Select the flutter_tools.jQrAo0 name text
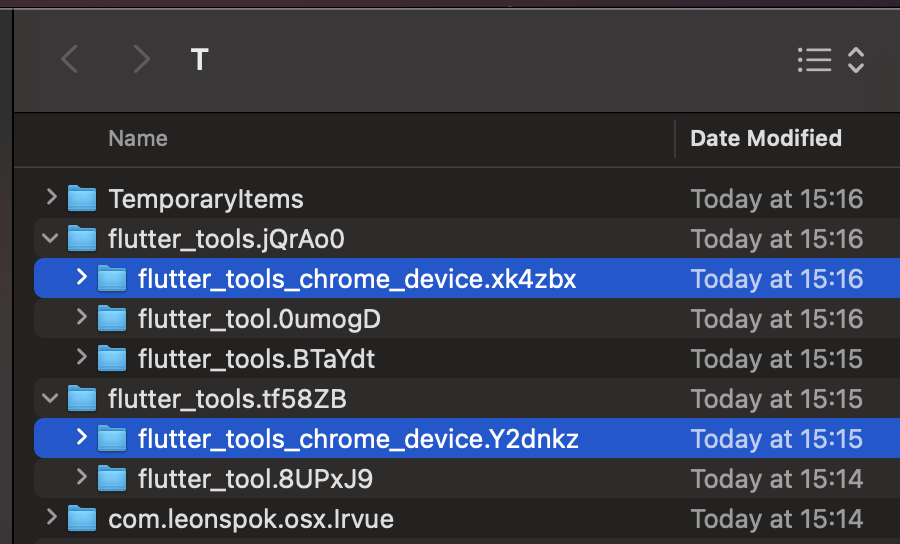This screenshot has width=900, height=544. coord(226,239)
